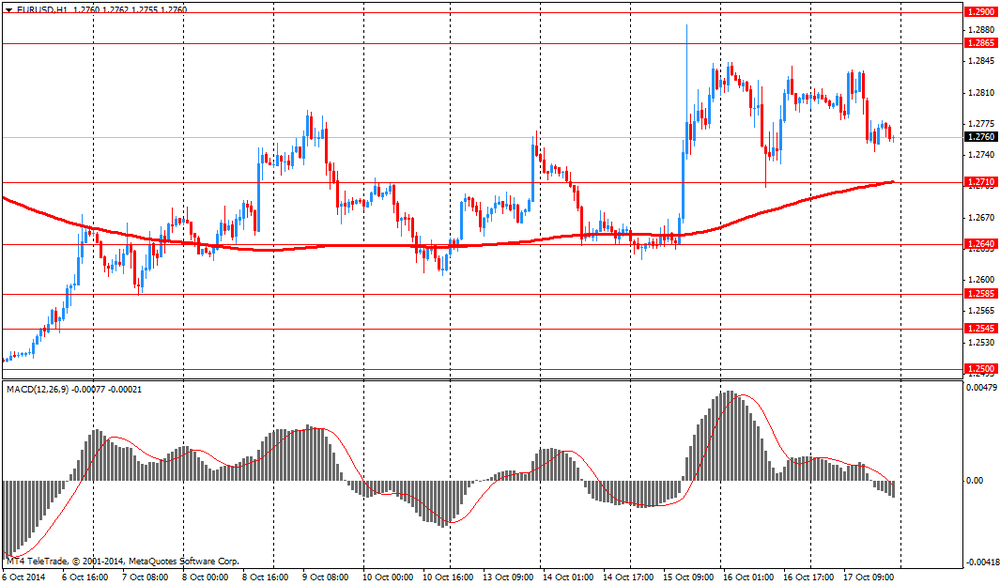Screen dimensions: 1000x585
Task: Click the 6 Oct 2014 date label
Action: click(x=24, y=577)
